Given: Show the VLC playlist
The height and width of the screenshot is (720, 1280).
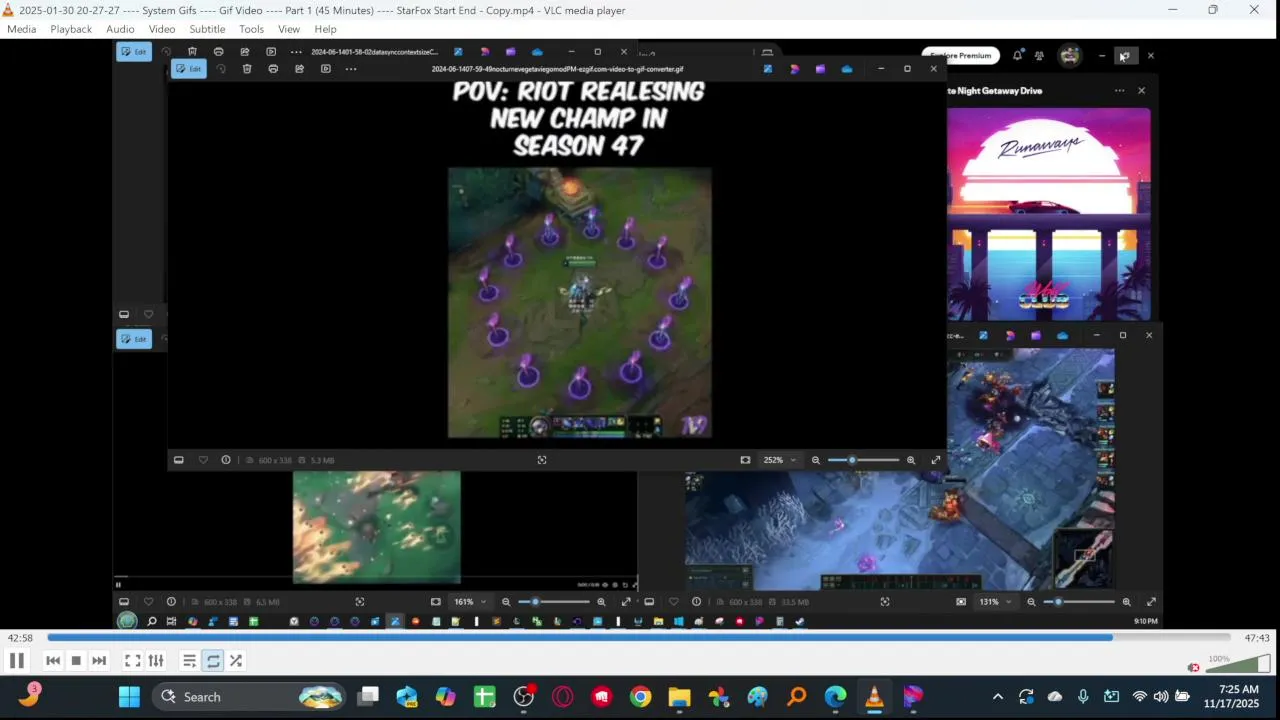Looking at the screenshot, I should 189,660.
